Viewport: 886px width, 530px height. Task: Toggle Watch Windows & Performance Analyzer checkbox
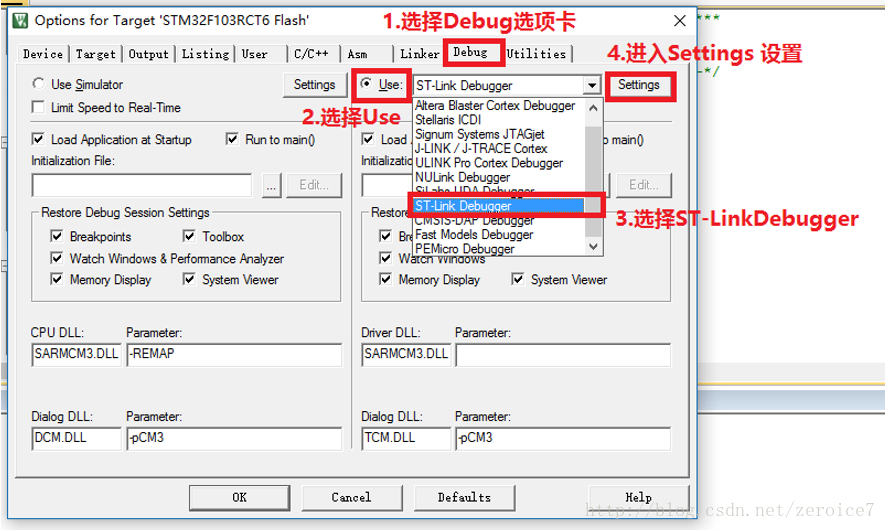[x=57, y=258]
